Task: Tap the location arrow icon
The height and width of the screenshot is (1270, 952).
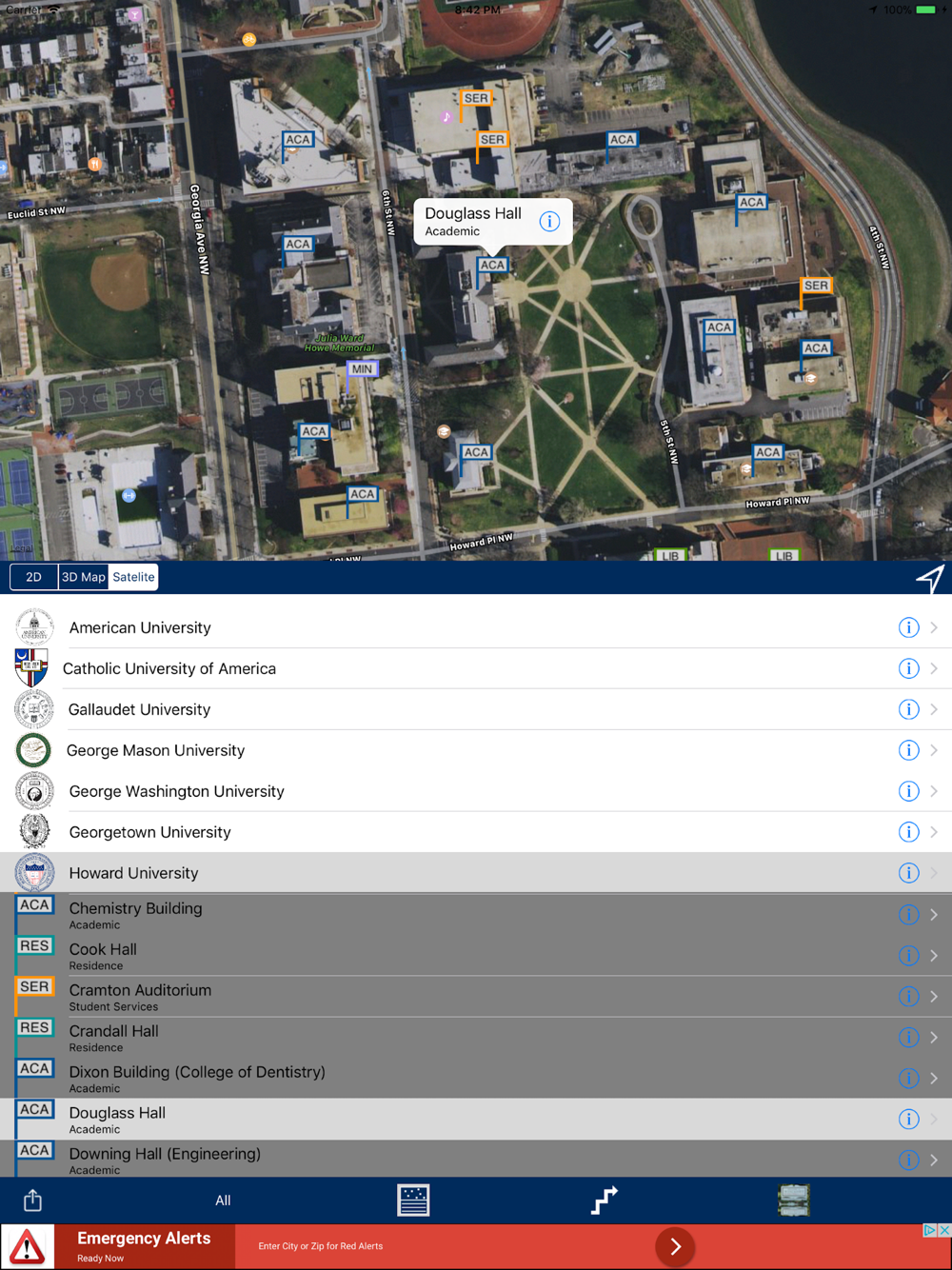Action: coord(930,578)
